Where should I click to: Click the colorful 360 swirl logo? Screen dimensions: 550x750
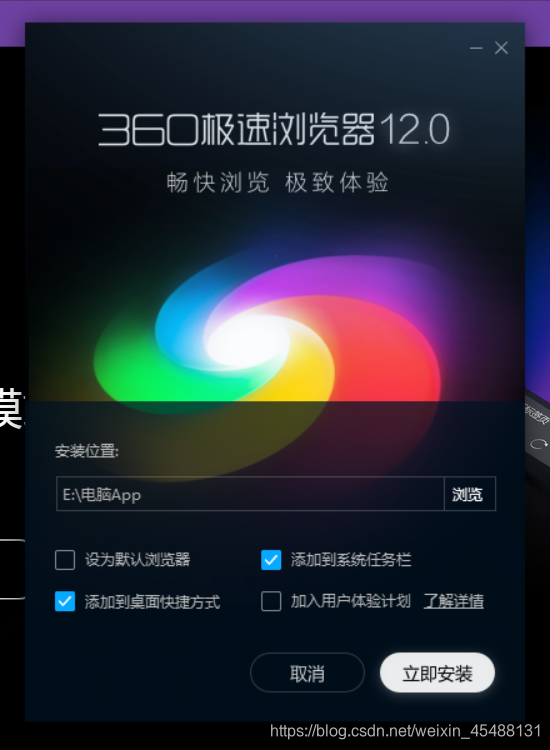tap(268, 344)
